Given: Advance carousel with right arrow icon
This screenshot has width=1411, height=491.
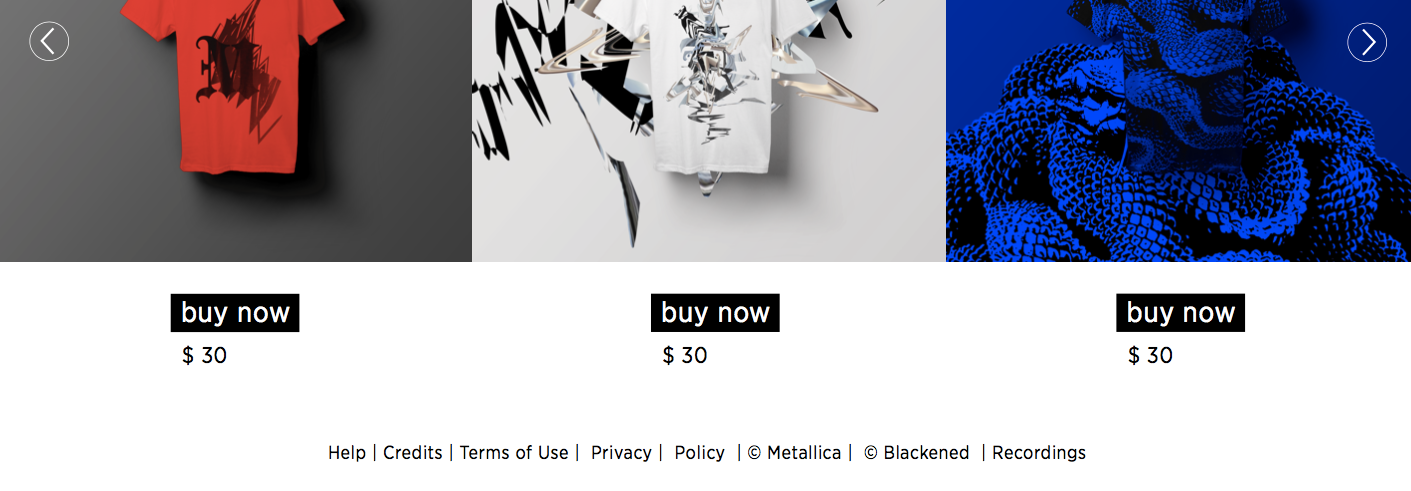Looking at the screenshot, I should pyautogui.click(x=1367, y=41).
